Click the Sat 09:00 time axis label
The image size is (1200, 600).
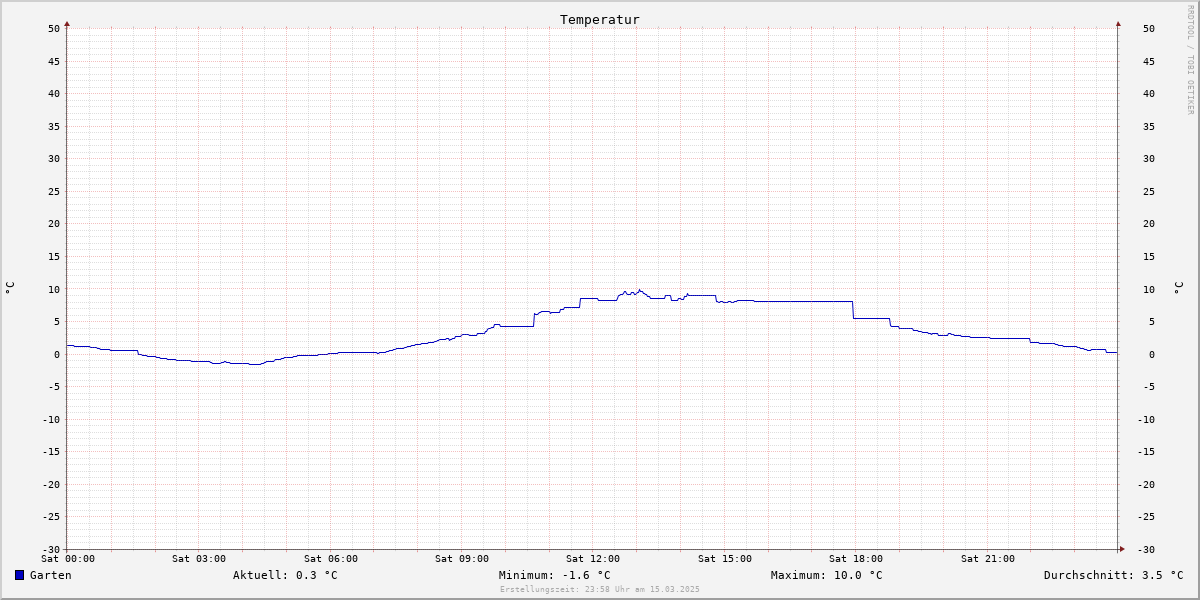click(462, 558)
